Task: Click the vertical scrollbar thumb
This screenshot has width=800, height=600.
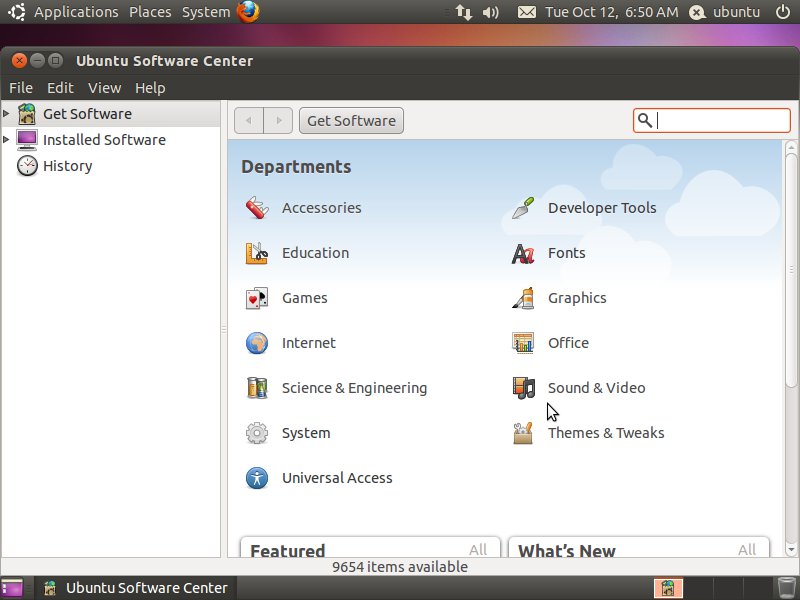Action: click(791, 269)
